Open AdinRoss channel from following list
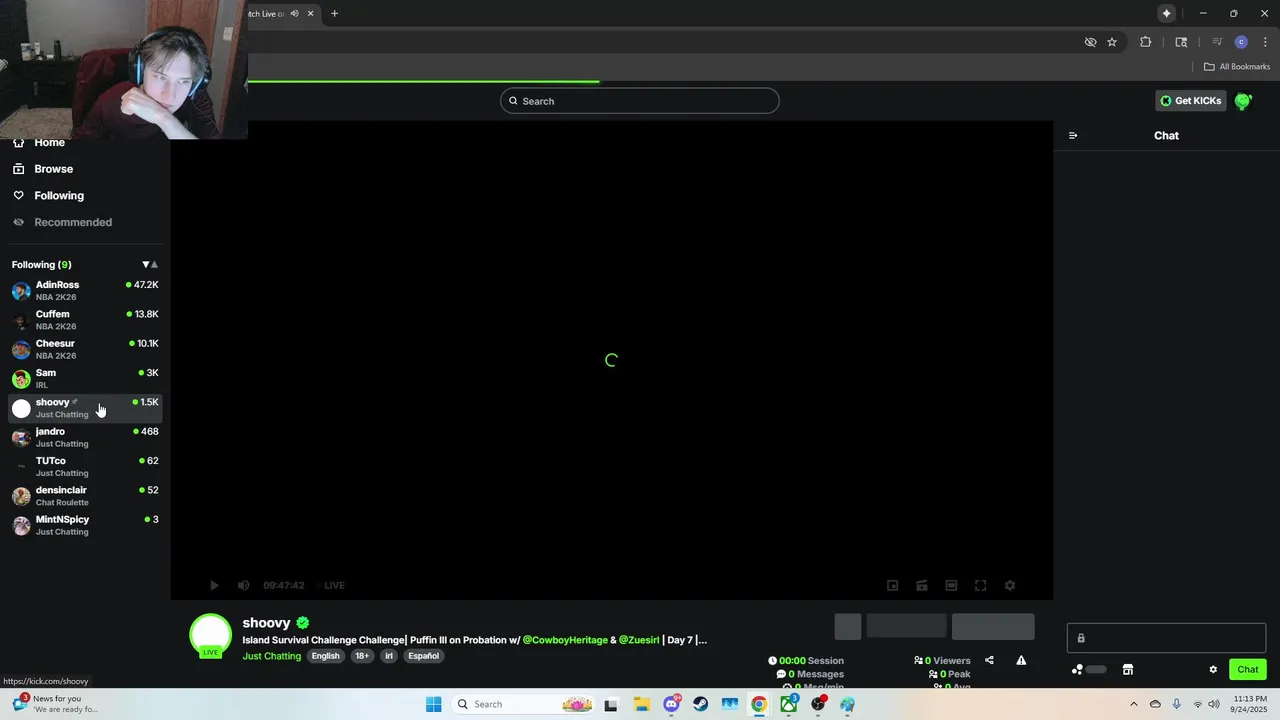Viewport: 1280px width, 720px height. pos(85,291)
